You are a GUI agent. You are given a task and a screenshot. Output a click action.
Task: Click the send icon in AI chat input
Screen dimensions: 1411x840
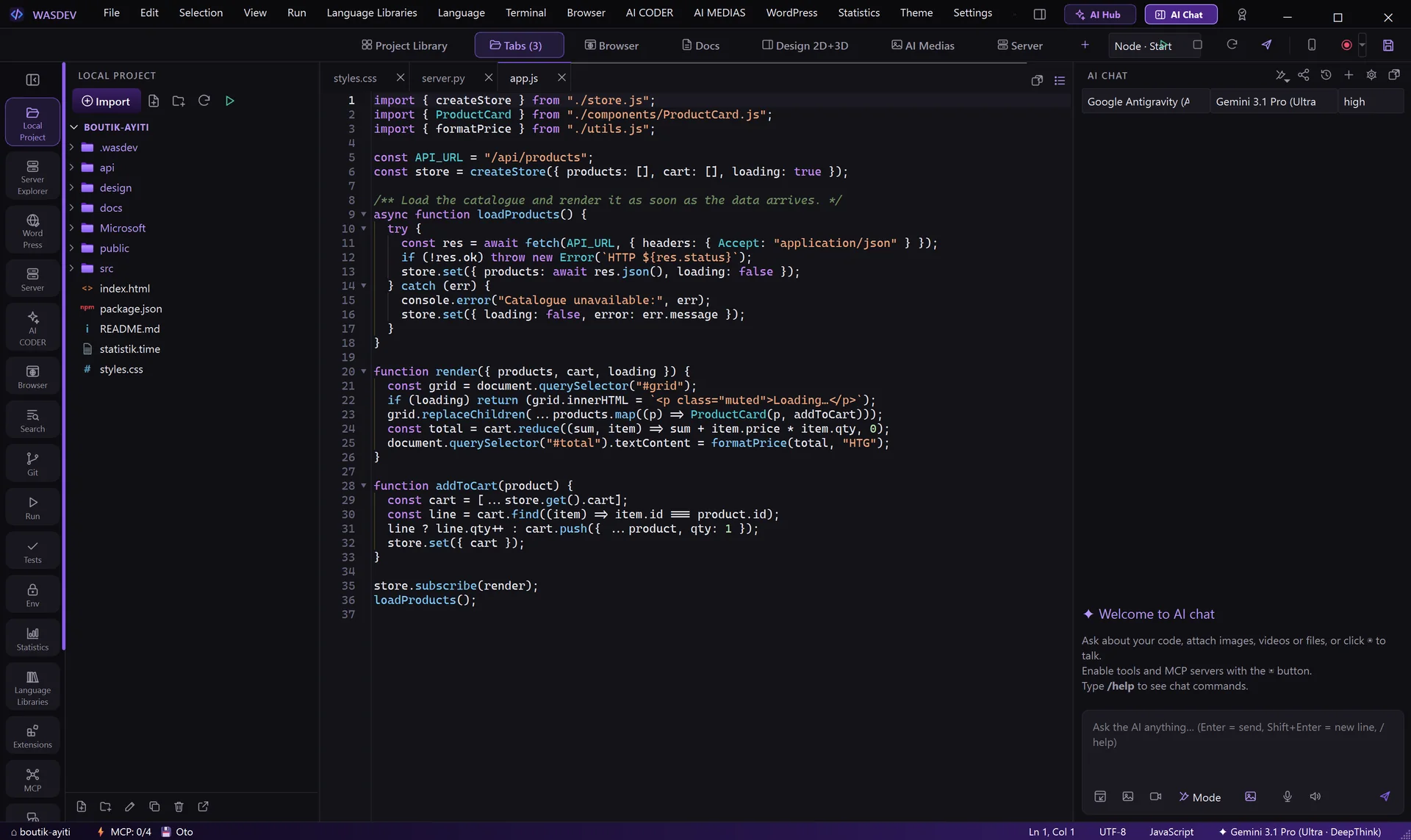tap(1385, 797)
